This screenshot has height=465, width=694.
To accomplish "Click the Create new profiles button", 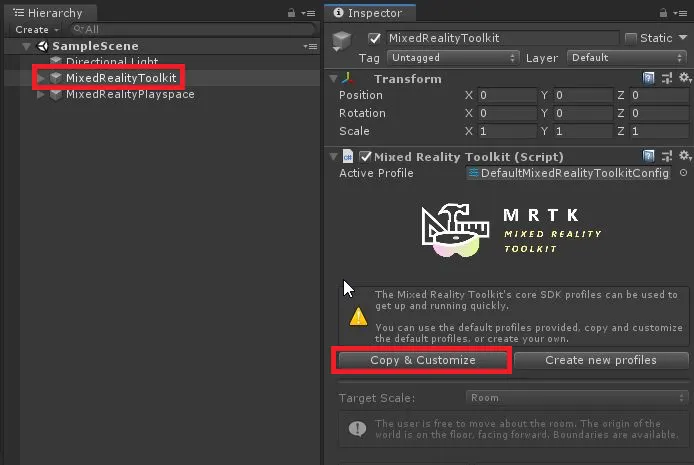I will pyautogui.click(x=601, y=360).
